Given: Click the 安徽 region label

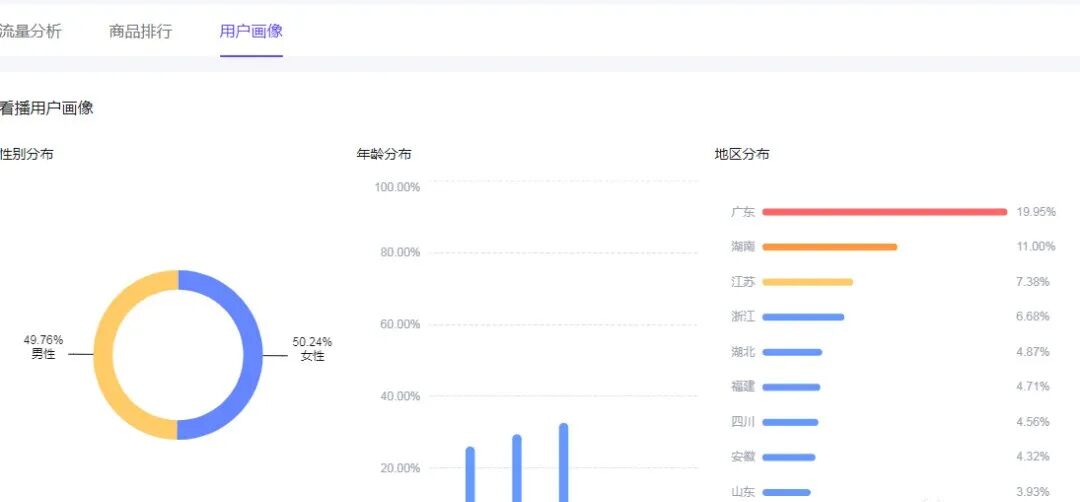Looking at the screenshot, I should click(x=743, y=457).
